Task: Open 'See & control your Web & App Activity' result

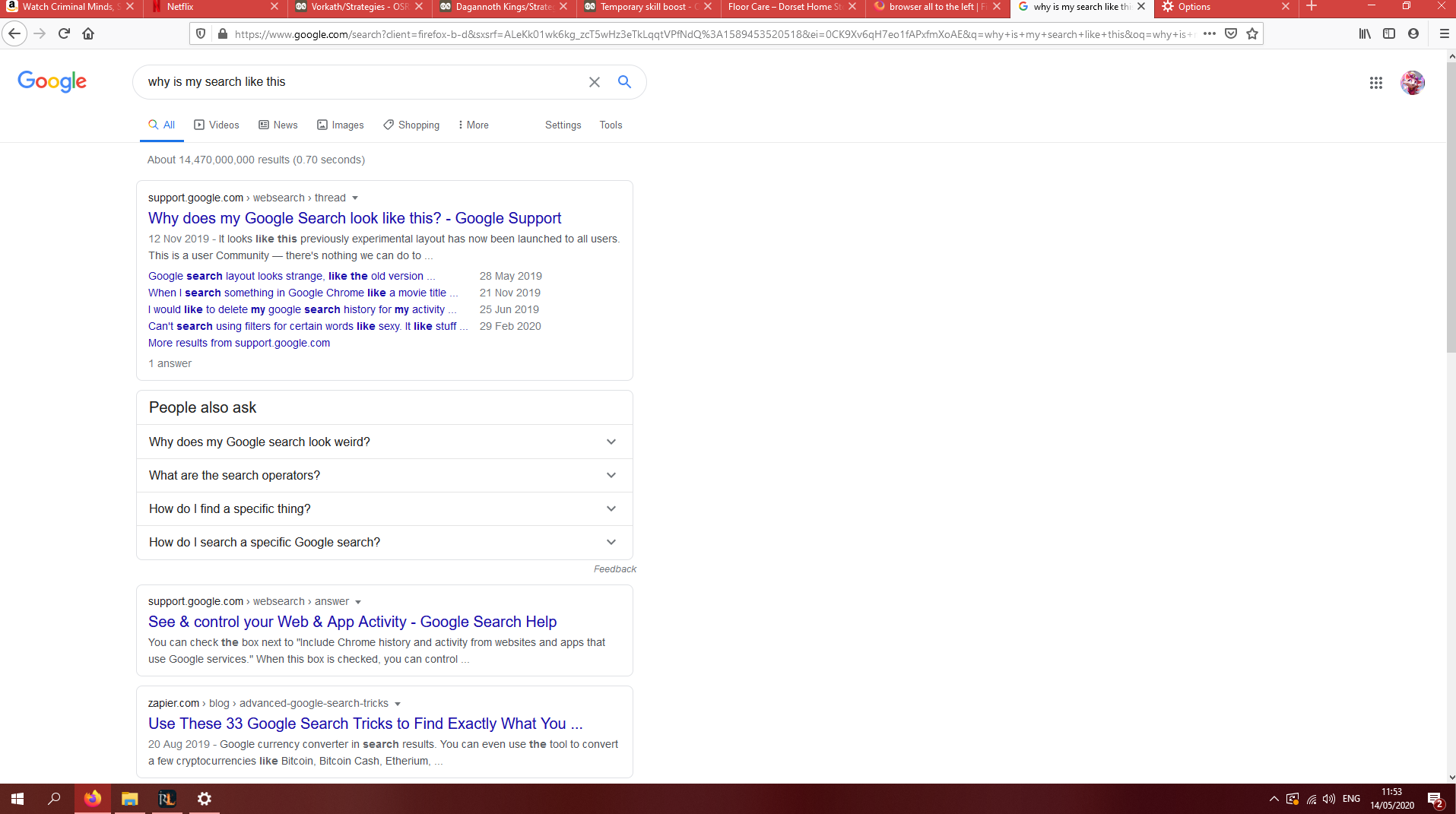Action: click(x=352, y=622)
